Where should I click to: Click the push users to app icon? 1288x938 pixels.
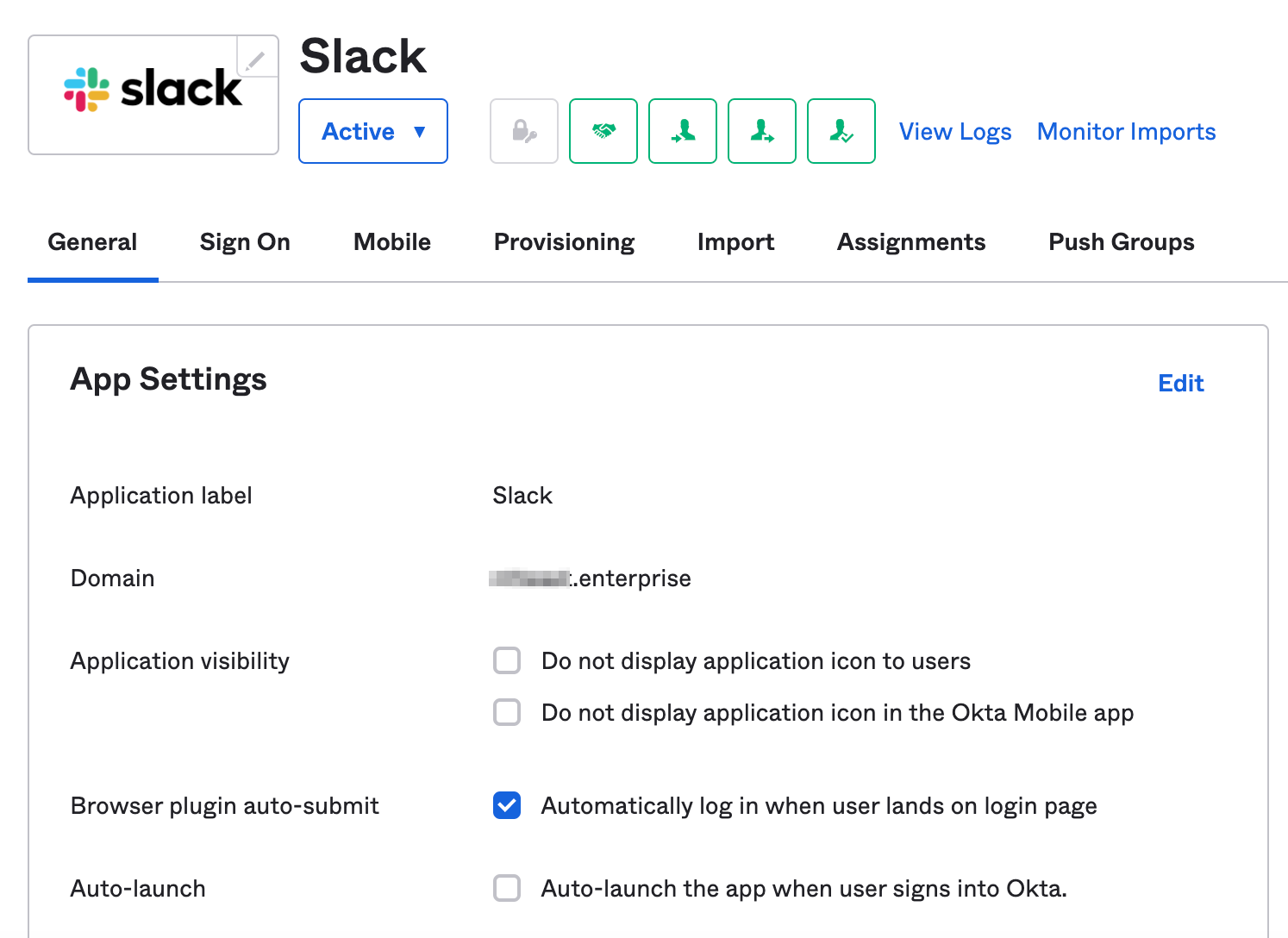coord(761,131)
